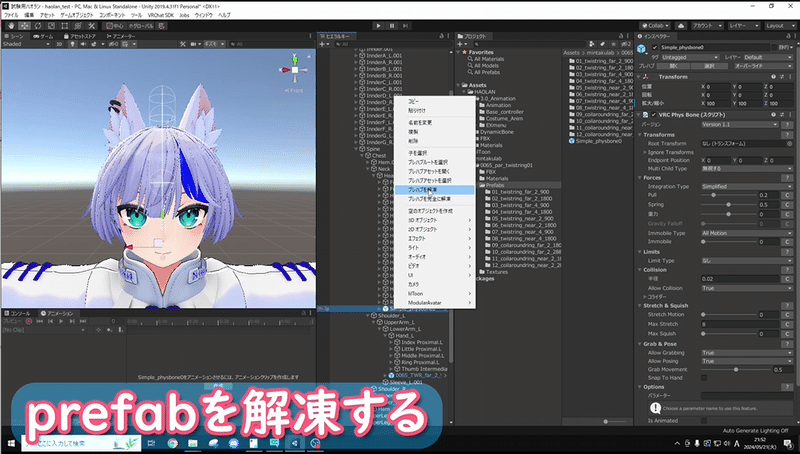Go to first animation keyframe
The image size is (800, 454).
coord(39,321)
